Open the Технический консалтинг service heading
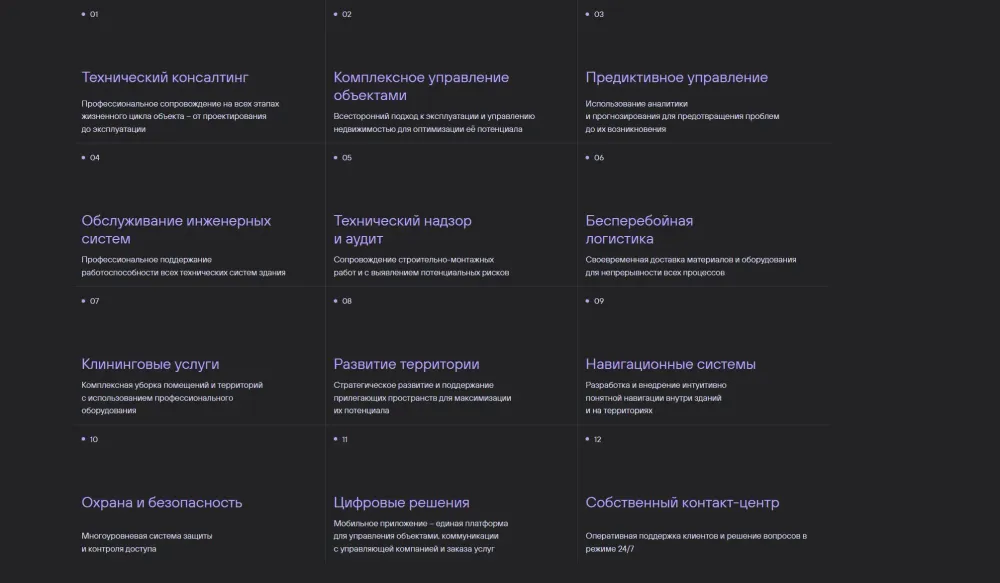This screenshot has height=583, width=1000. 165,77
